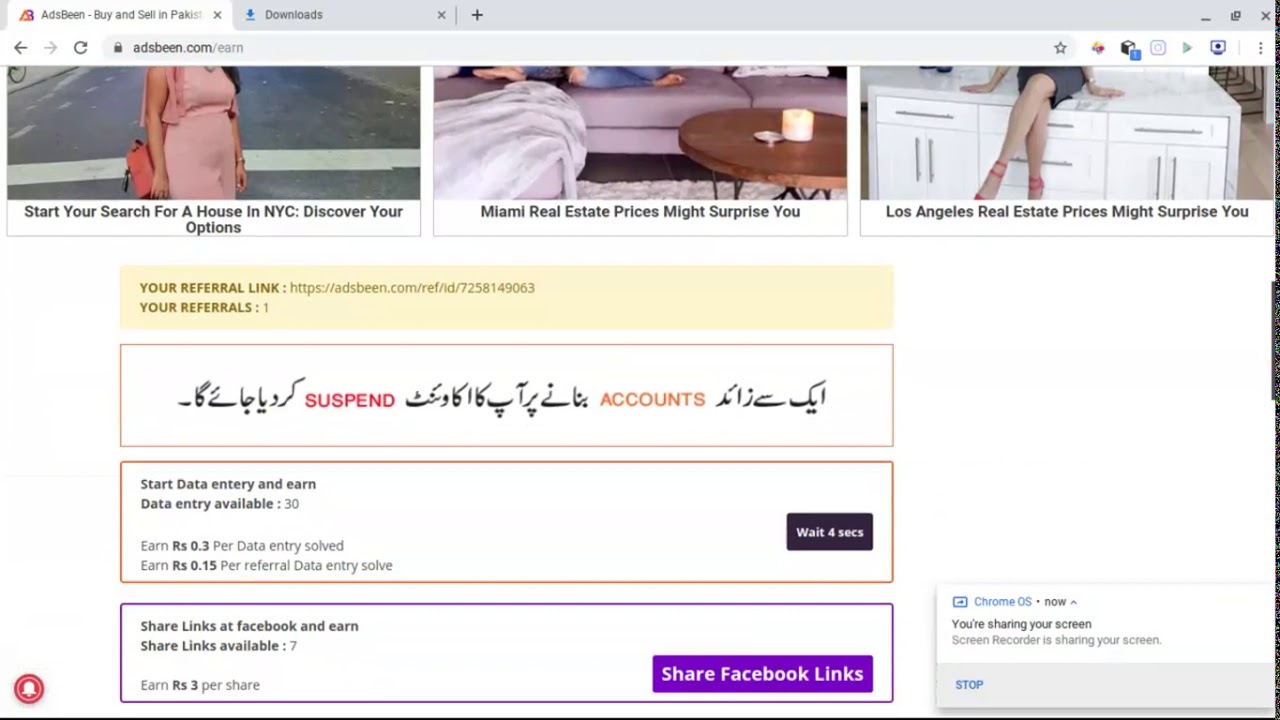Click the square camera-style extension icon
Viewport: 1280px width, 720px height.
[x=1158, y=47]
